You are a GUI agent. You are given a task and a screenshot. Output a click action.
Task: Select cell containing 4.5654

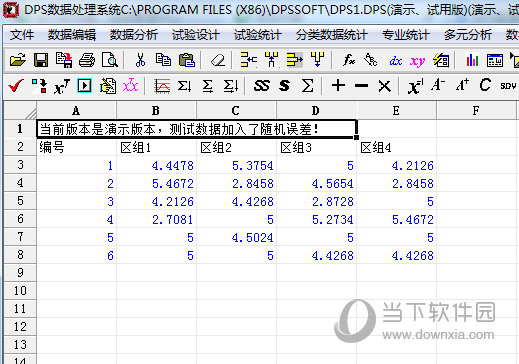click(316, 183)
